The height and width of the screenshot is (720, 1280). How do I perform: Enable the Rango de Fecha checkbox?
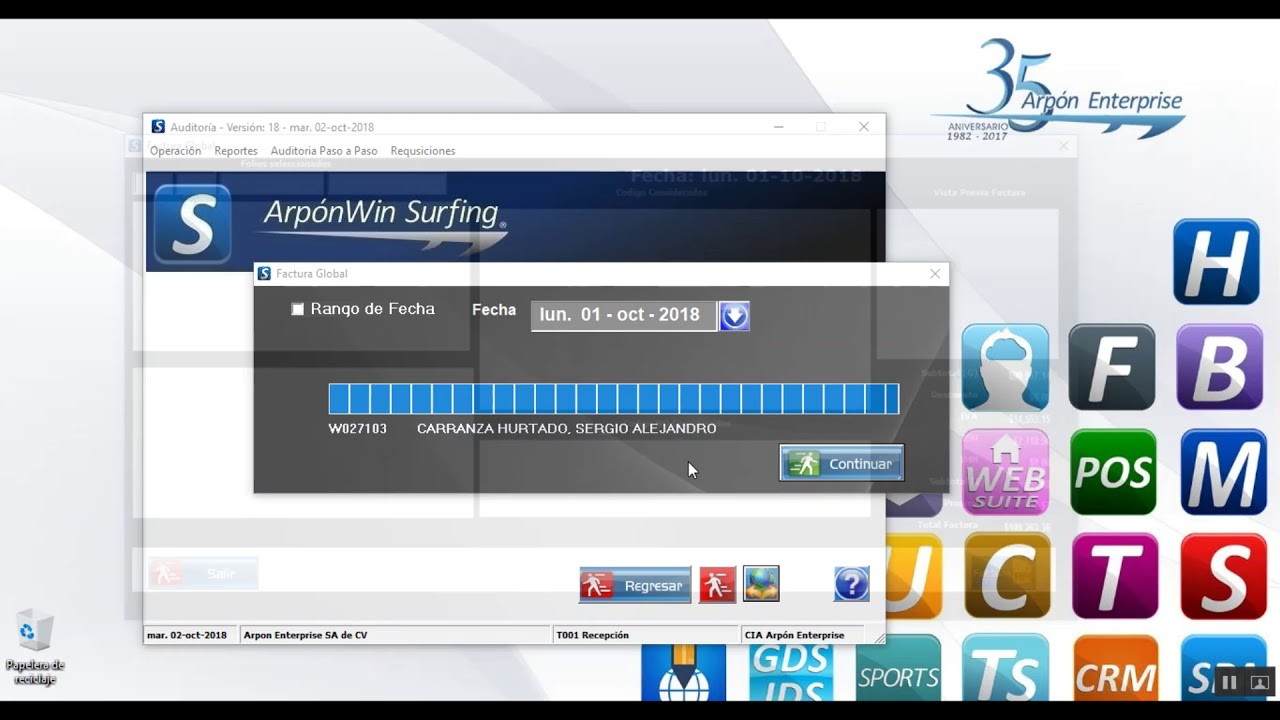point(297,309)
